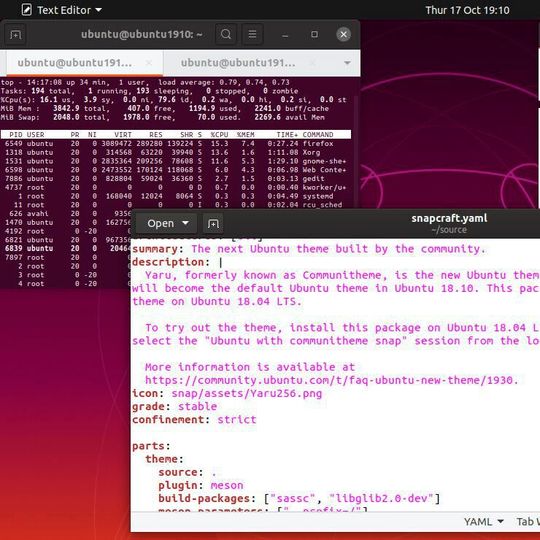The image size is (540, 540).
Task: Open new terminal tab icon
Action: point(15,34)
